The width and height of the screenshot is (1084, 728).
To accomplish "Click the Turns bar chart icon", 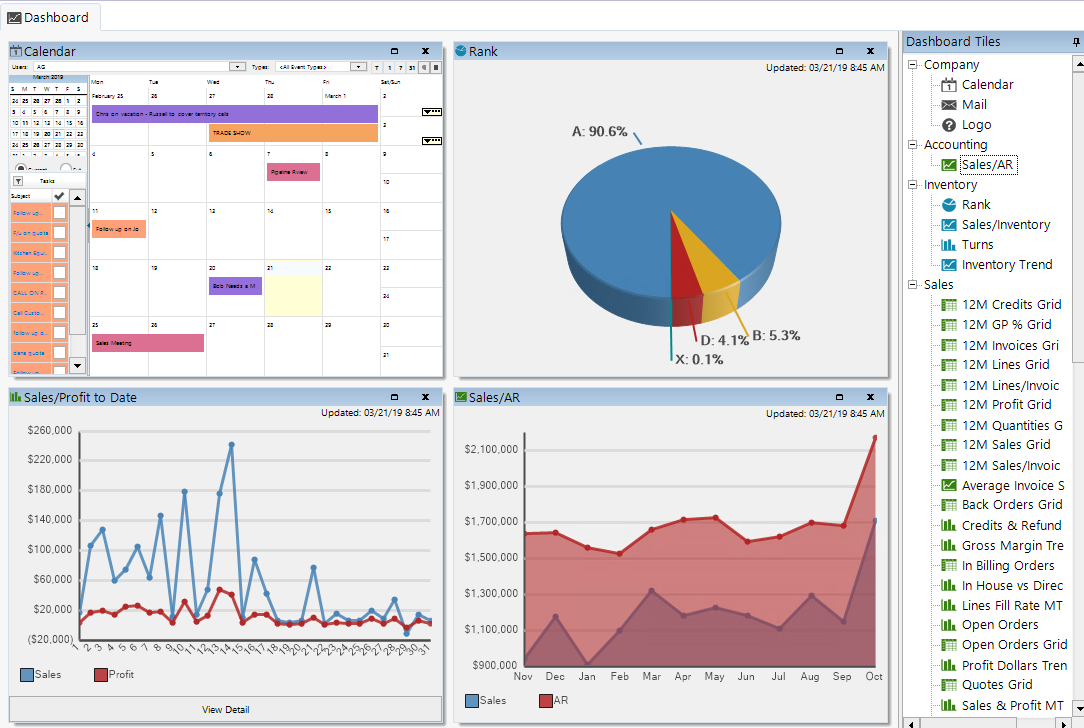I will (949, 245).
